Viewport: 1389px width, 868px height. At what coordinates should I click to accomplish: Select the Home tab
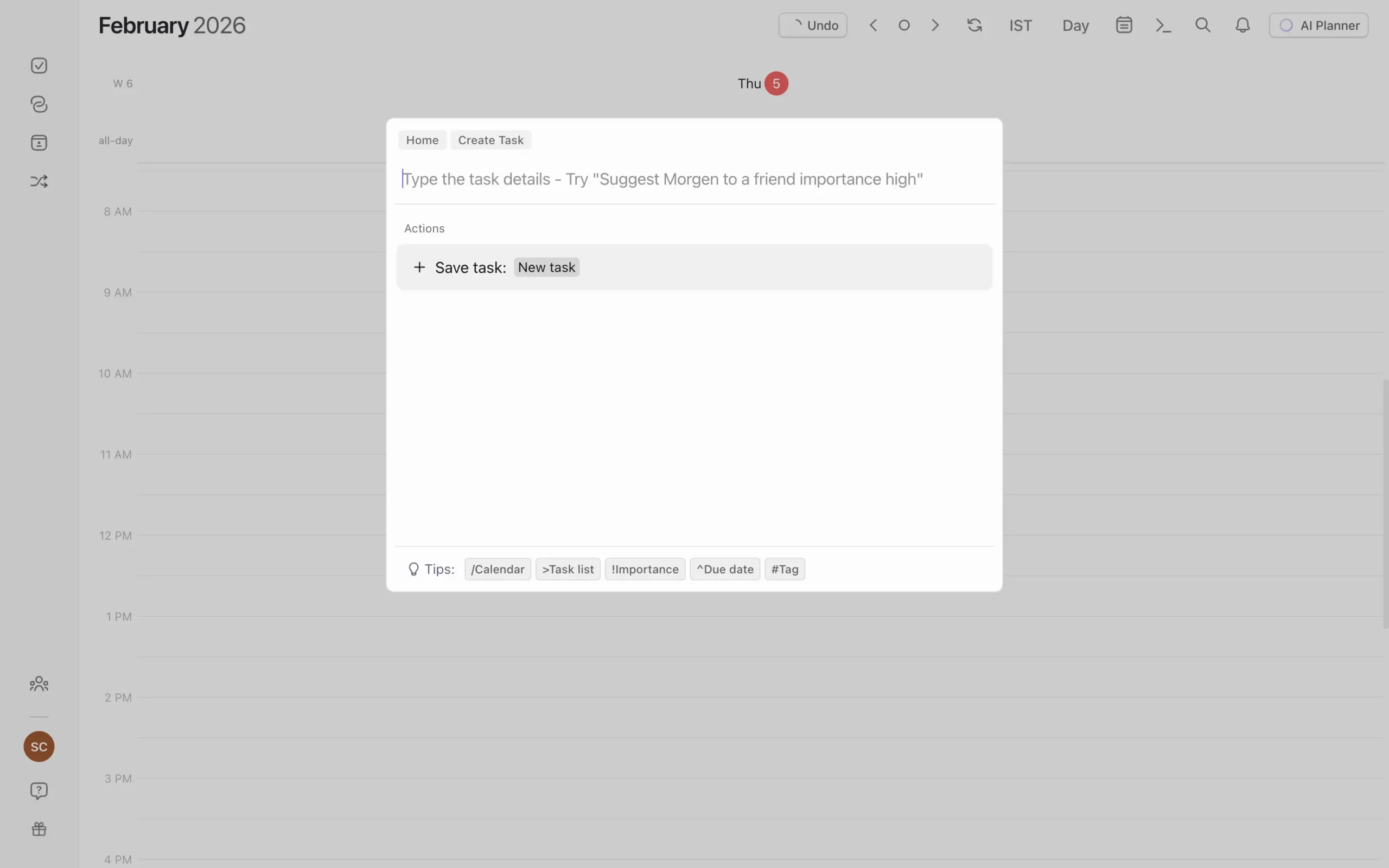point(422,139)
